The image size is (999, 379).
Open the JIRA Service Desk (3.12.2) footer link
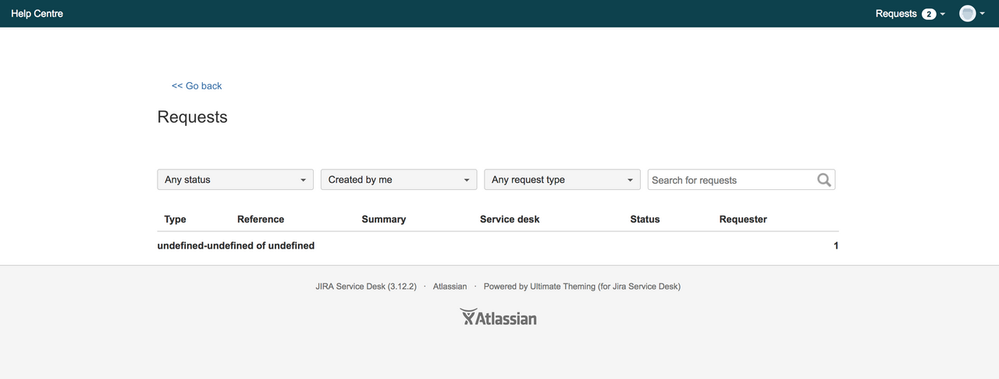coord(366,287)
